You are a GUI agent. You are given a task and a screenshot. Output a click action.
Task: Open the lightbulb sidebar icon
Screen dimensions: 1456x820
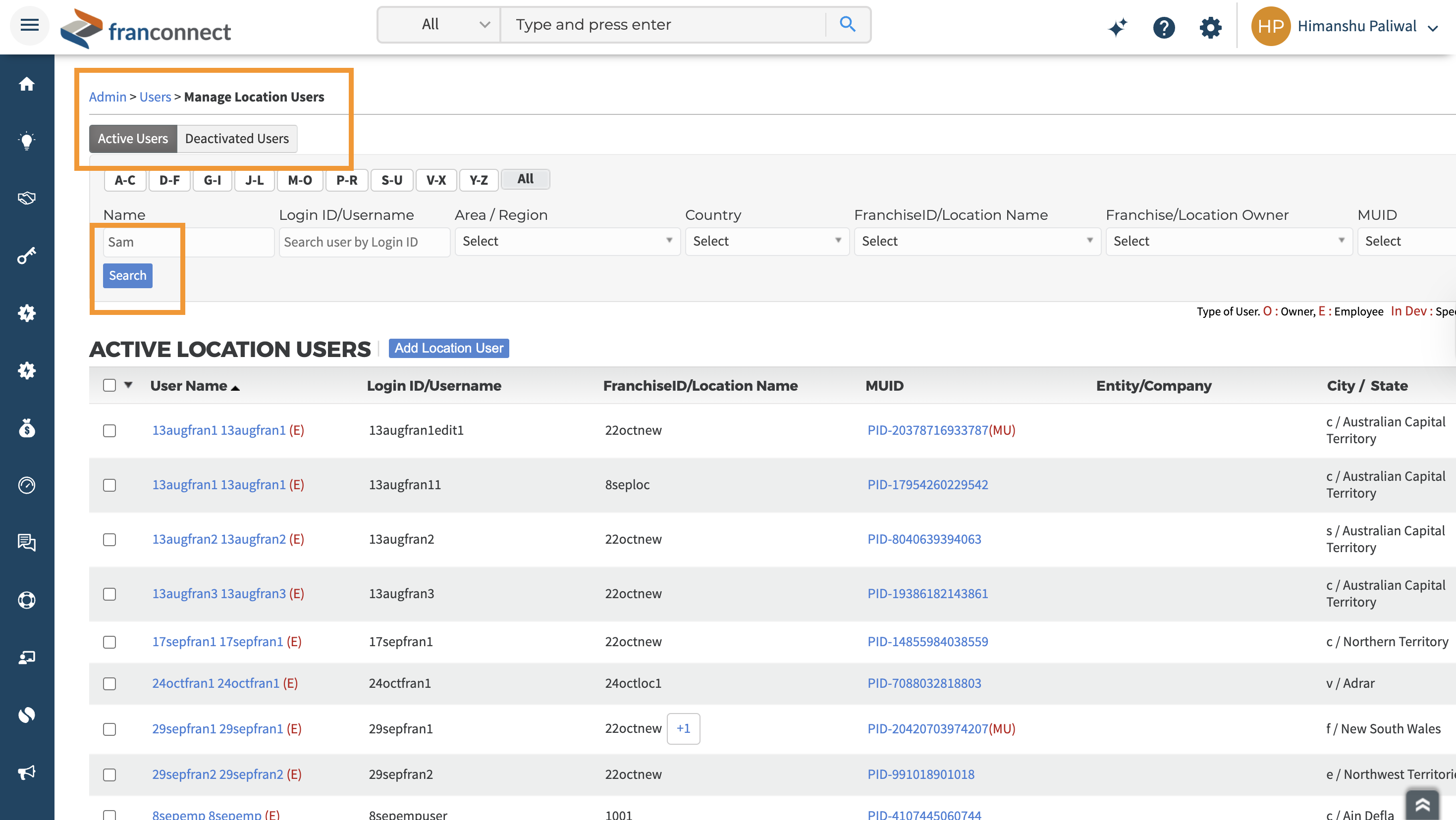(27, 141)
